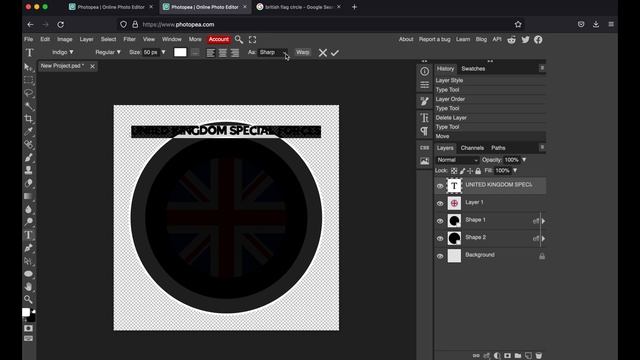Select the Zoom tool in left toolbar
This screenshot has height=360, width=640.
point(28,299)
